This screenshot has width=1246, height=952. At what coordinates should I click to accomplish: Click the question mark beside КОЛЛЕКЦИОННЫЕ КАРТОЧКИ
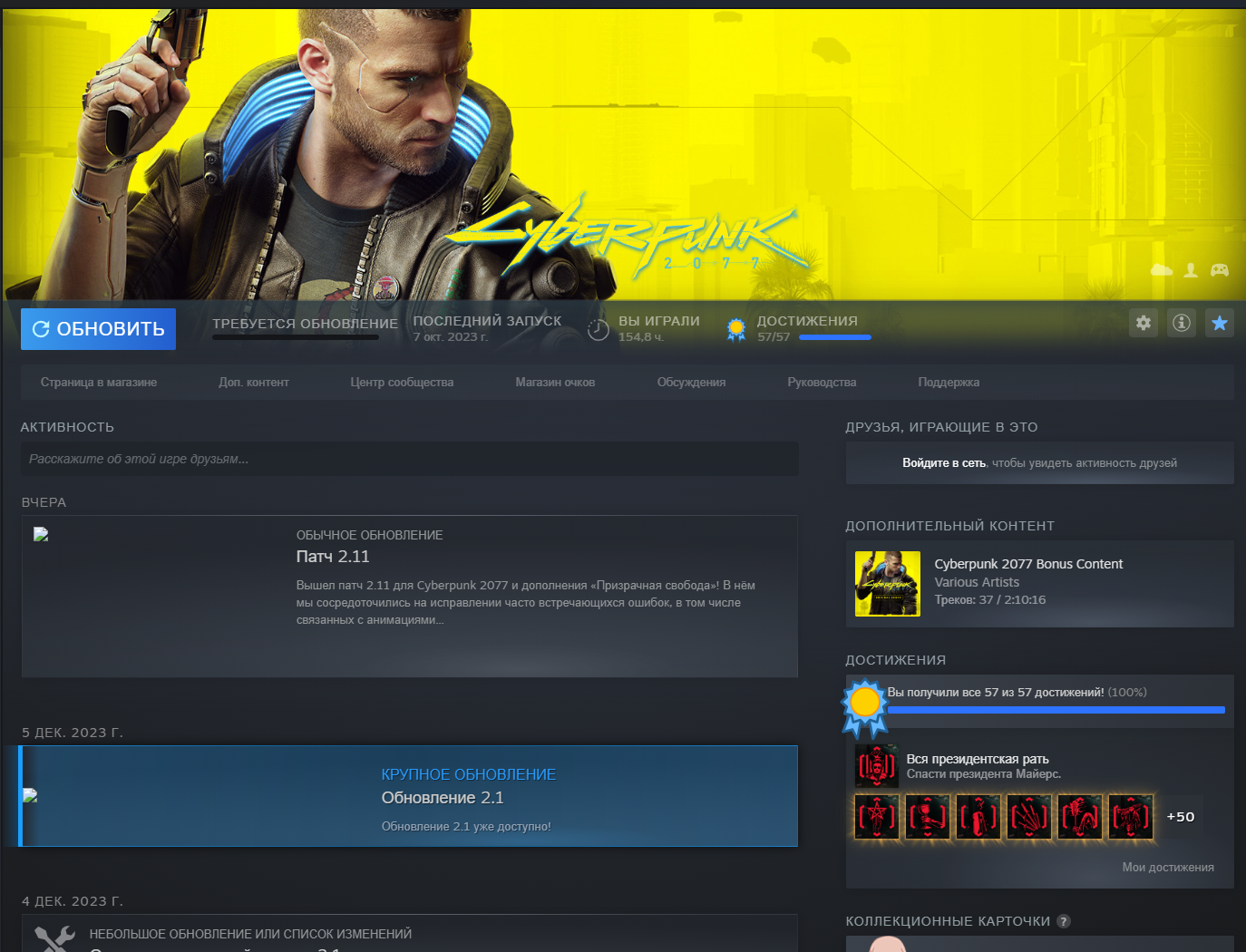1064,921
